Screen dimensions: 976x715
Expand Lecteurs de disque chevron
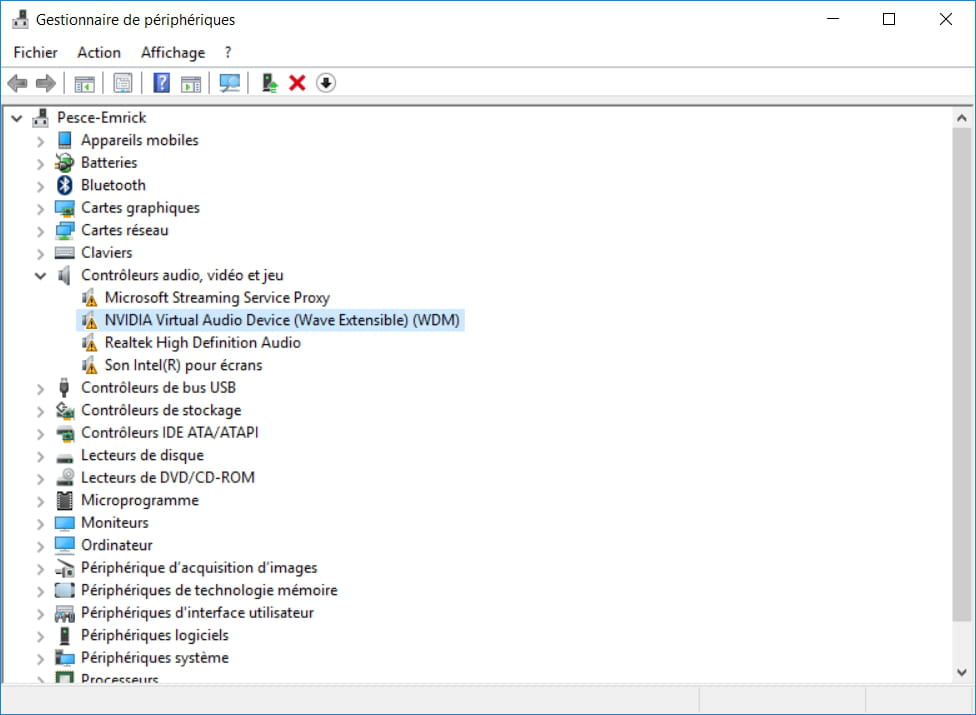pyautogui.click(x=40, y=456)
